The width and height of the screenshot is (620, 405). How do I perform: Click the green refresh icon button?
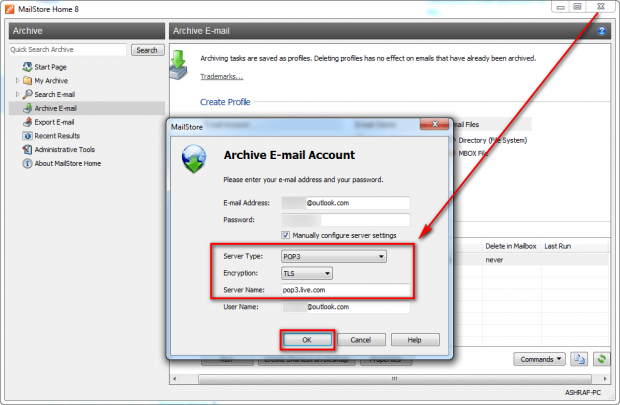(601, 359)
